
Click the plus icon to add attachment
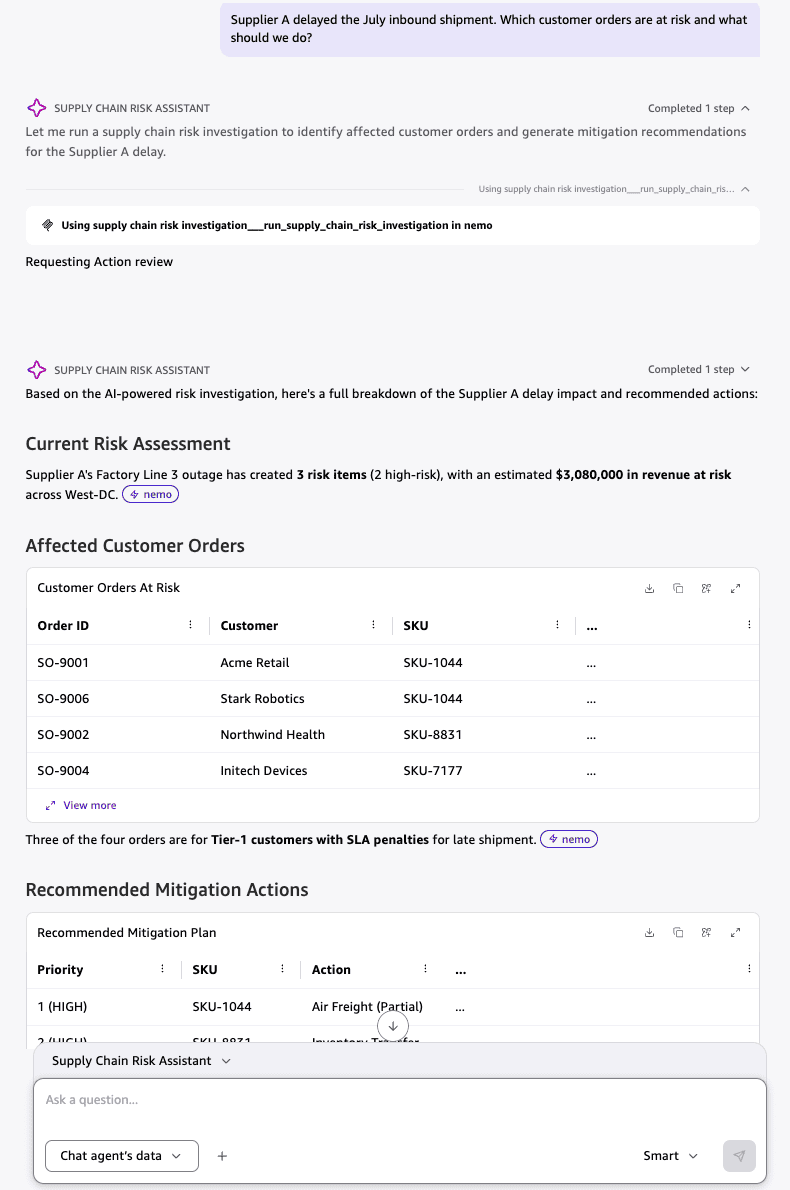click(x=222, y=1156)
